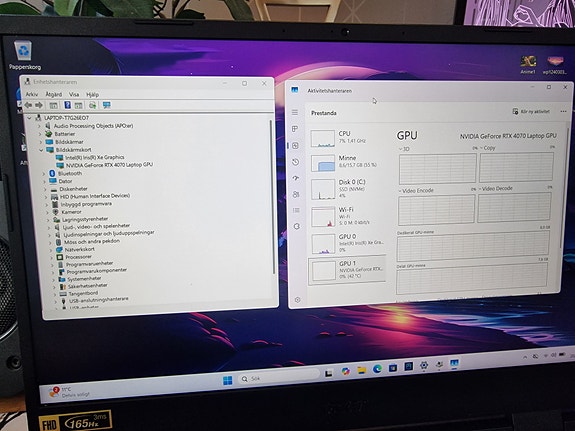Open the Task Manager hamburger navigation menu
The height and width of the screenshot is (431, 575).
[295, 113]
